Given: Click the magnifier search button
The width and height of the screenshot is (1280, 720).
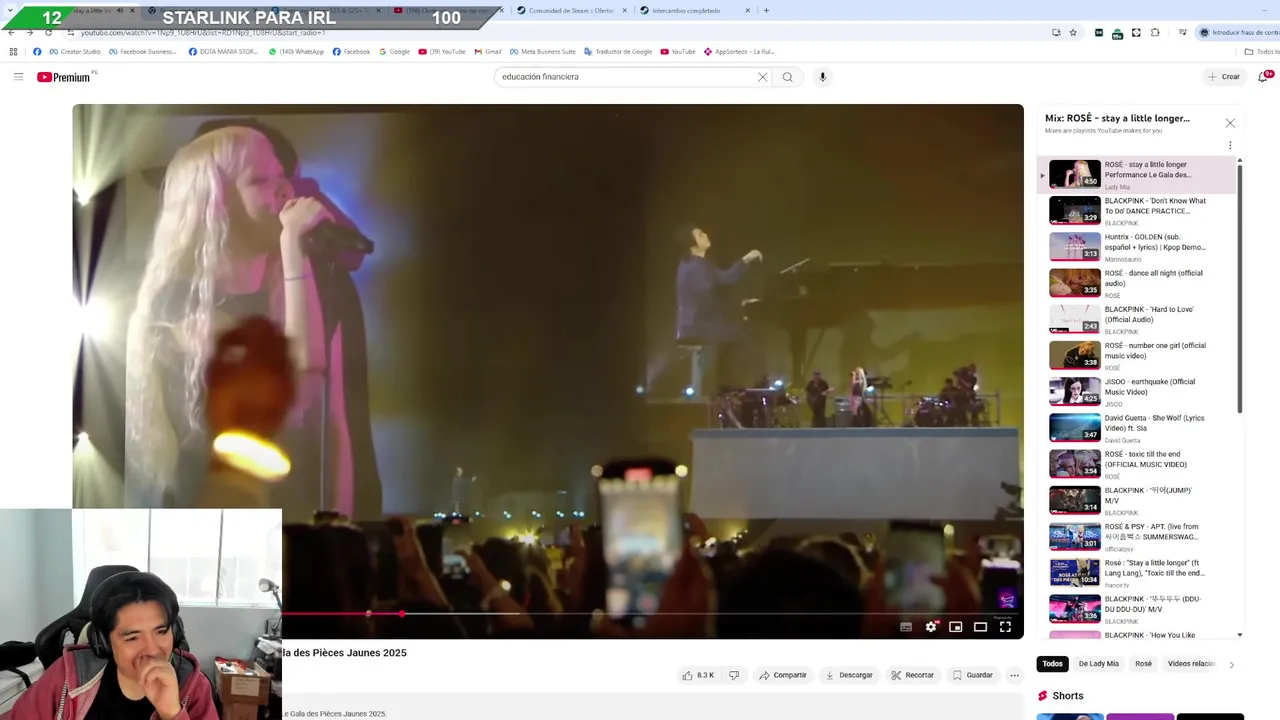Looking at the screenshot, I should [x=788, y=77].
